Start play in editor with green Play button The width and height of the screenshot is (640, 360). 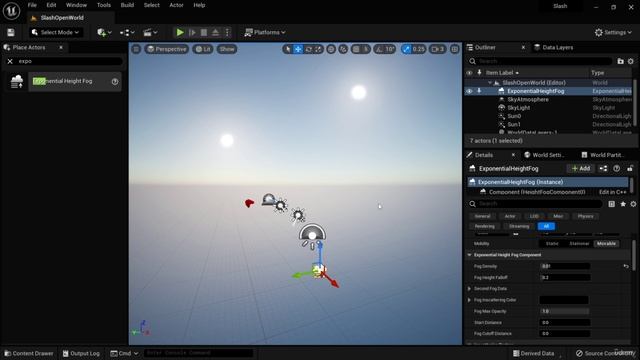point(180,32)
